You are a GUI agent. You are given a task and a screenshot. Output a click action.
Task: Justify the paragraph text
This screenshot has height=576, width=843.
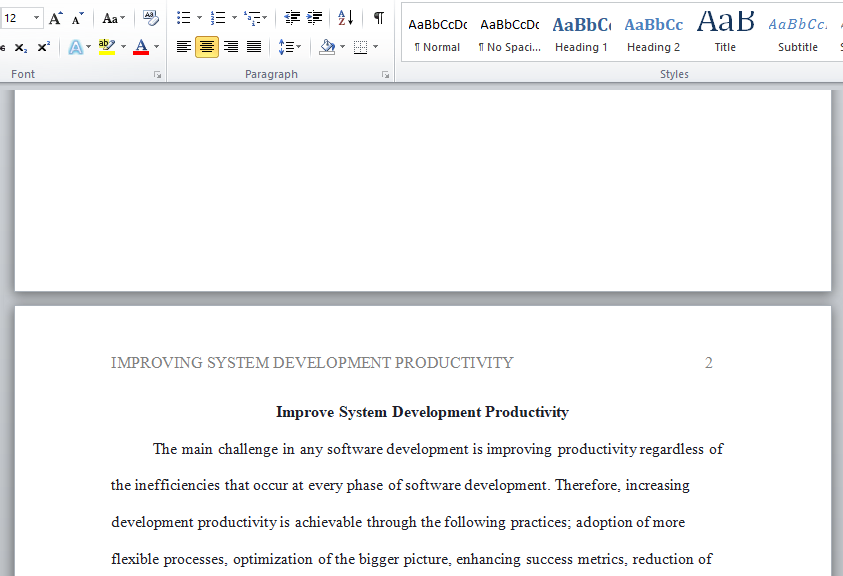254,47
